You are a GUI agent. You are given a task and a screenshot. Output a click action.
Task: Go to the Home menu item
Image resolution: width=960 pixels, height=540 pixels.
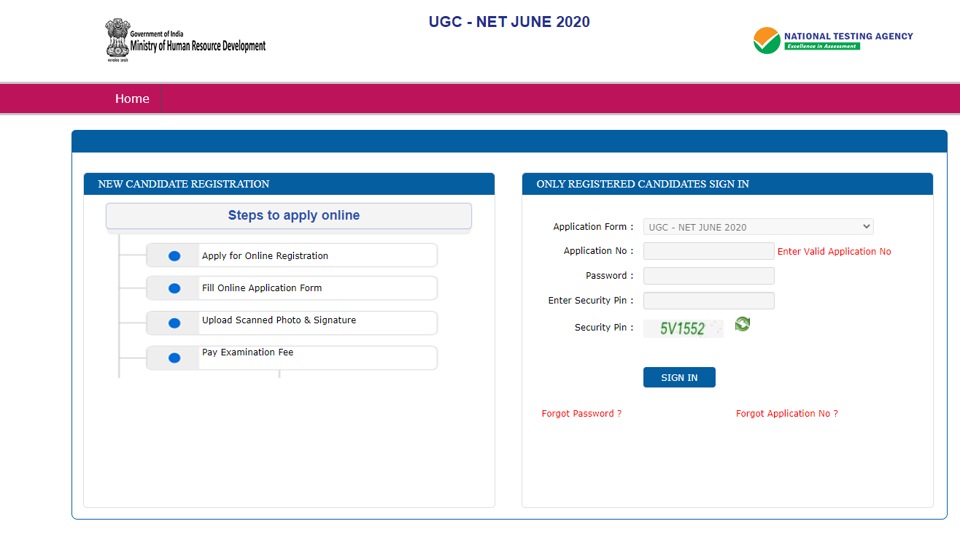(132, 99)
